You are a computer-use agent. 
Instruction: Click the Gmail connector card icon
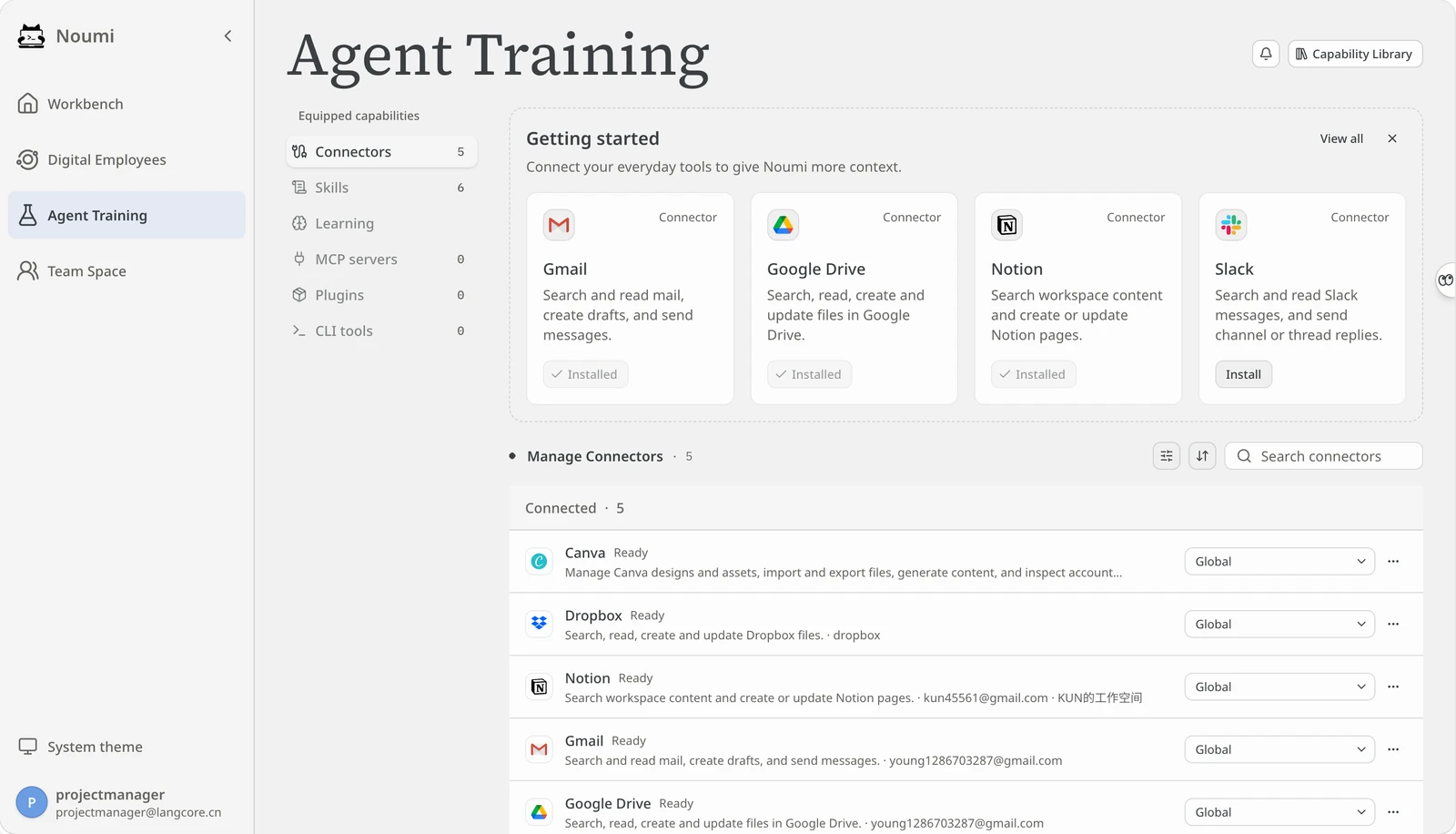[559, 225]
